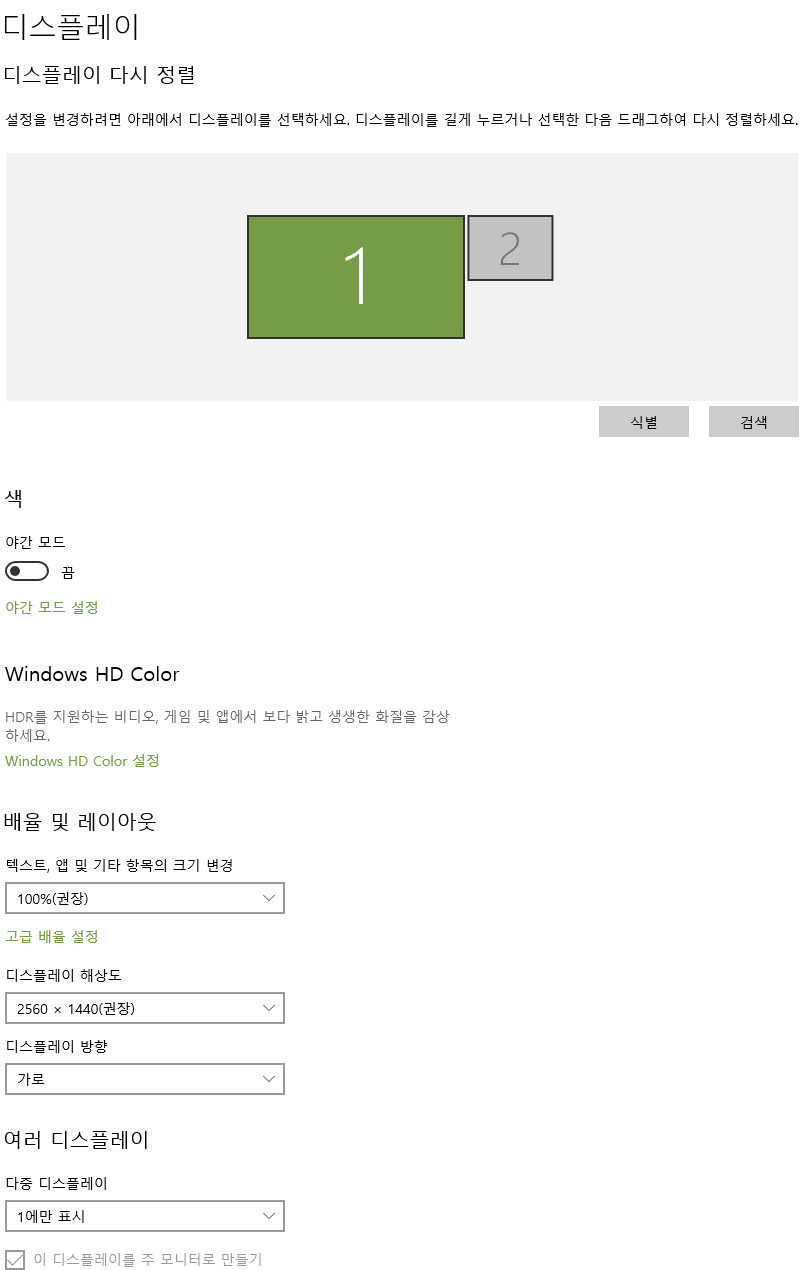This screenshot has height=1270, width=801.
Task: Open the text scaling dropdown showing 100%(권장)
Action: click(x=145, y=898)
